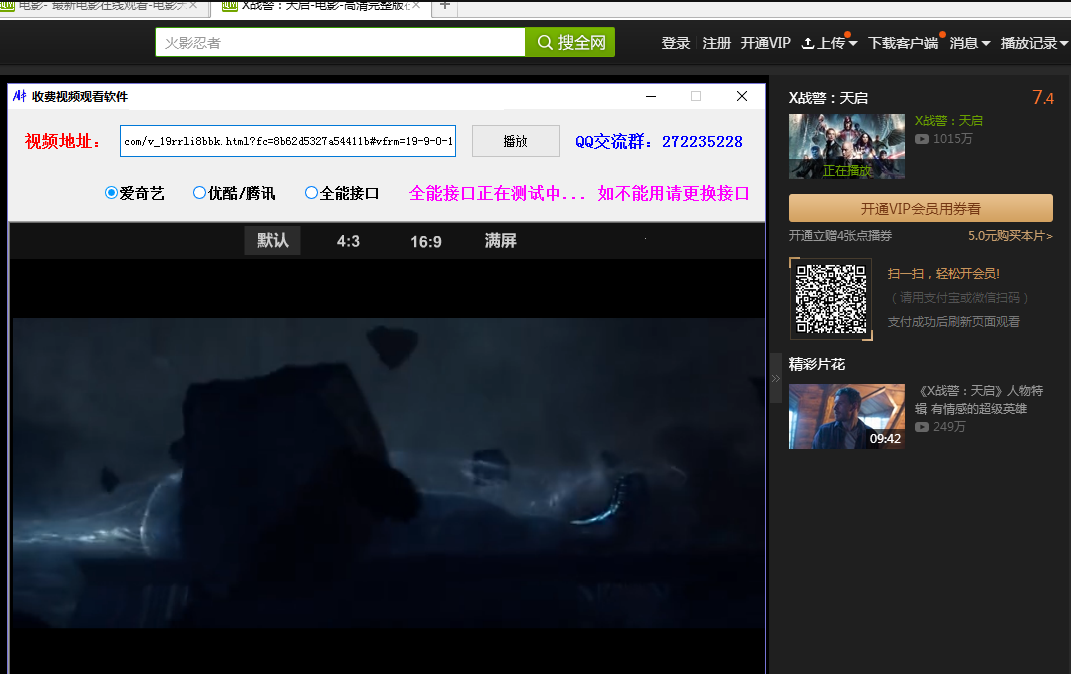
Task: Collapse the right sidebar with the double arrow
Action: point(775,378)
